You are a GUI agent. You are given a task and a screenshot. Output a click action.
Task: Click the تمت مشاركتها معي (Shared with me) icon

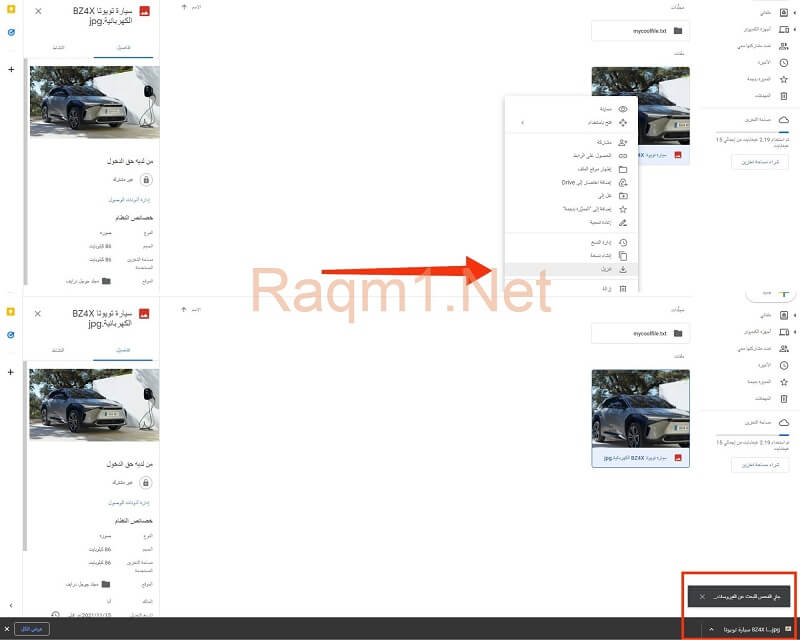(784, 45)
